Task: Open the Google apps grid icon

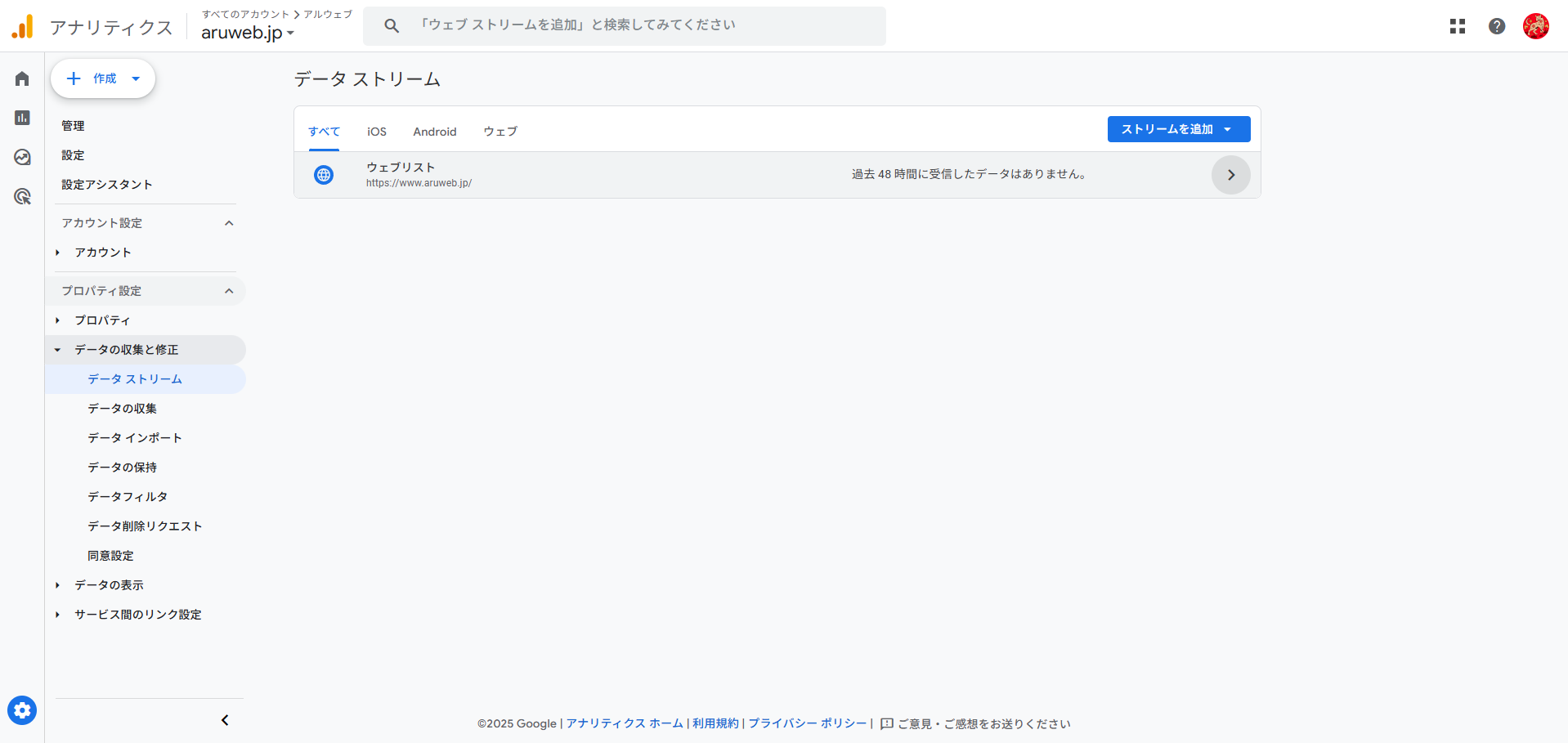Action: 1458,26
